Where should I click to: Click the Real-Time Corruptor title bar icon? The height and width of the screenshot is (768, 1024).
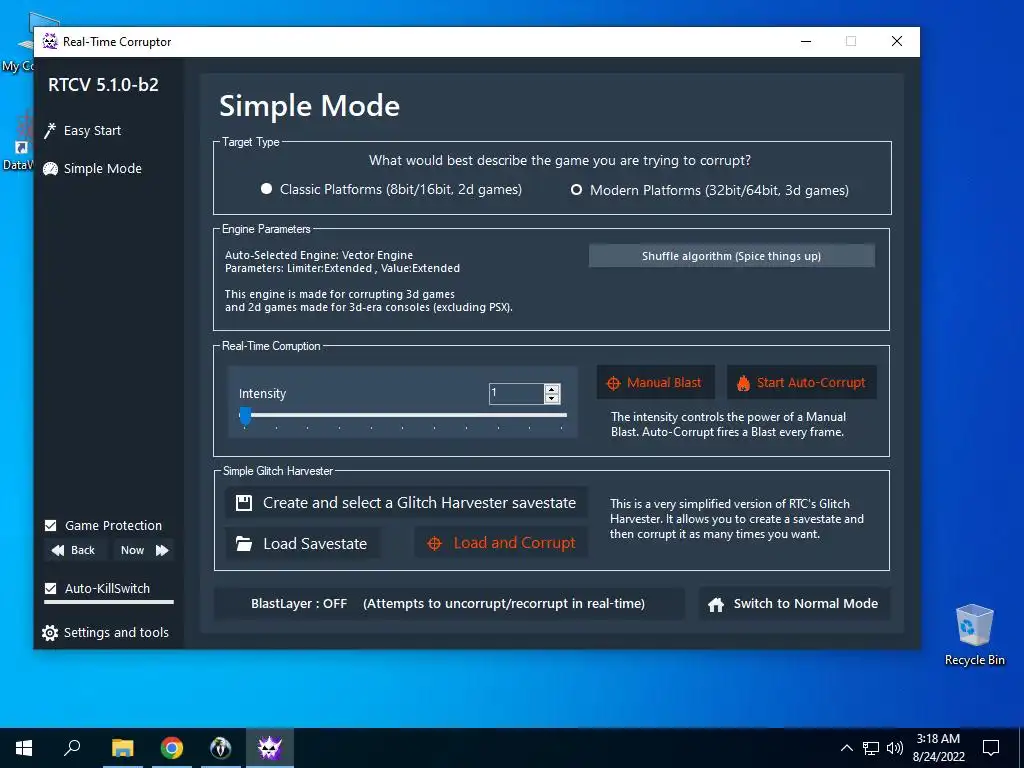50,42
